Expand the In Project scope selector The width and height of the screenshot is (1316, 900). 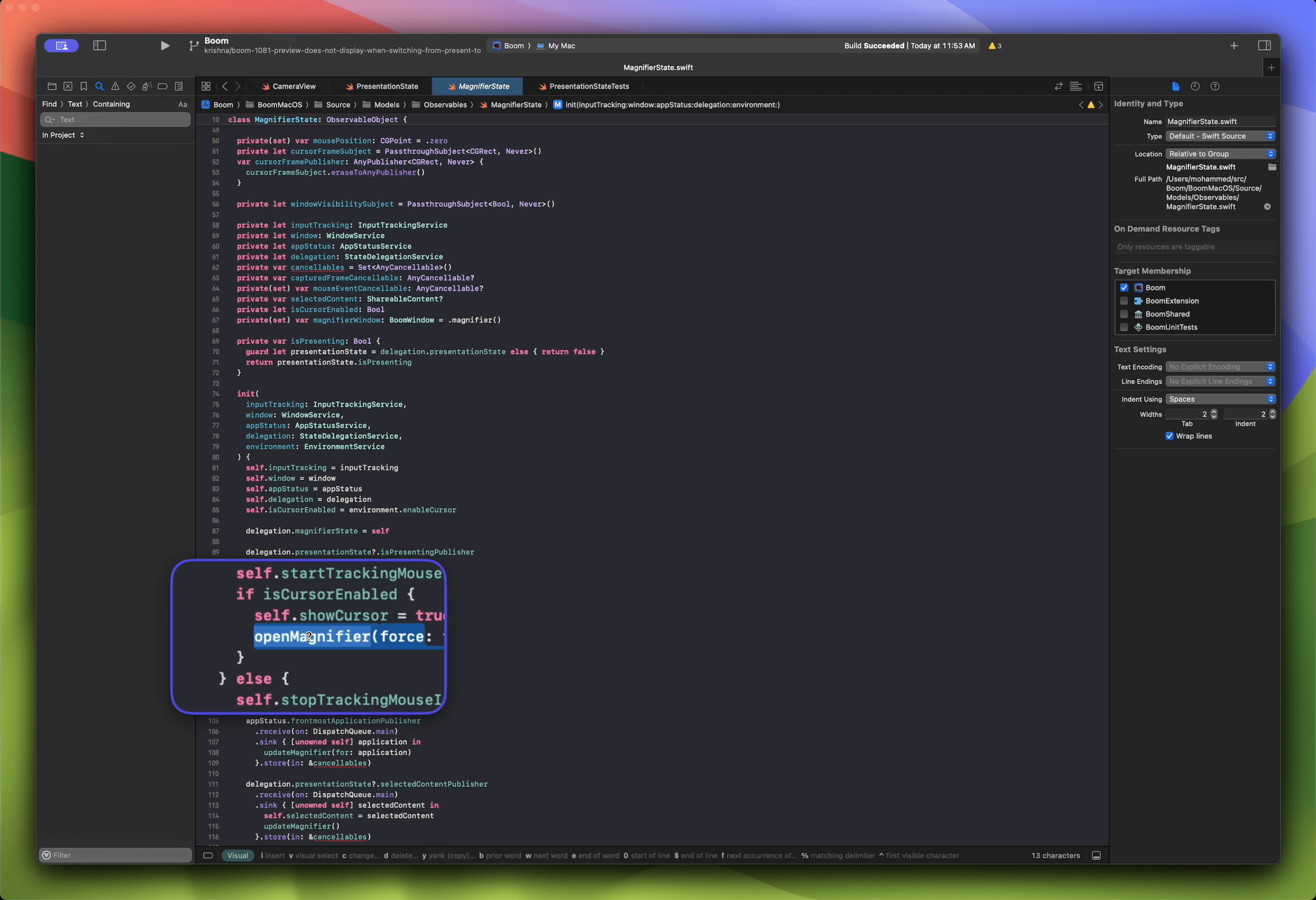[63, 135]
